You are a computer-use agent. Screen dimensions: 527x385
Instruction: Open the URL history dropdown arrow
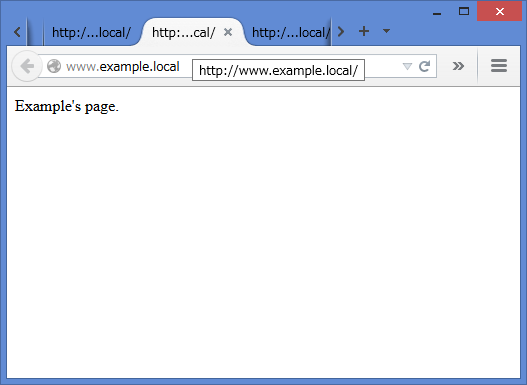(407, 66)
